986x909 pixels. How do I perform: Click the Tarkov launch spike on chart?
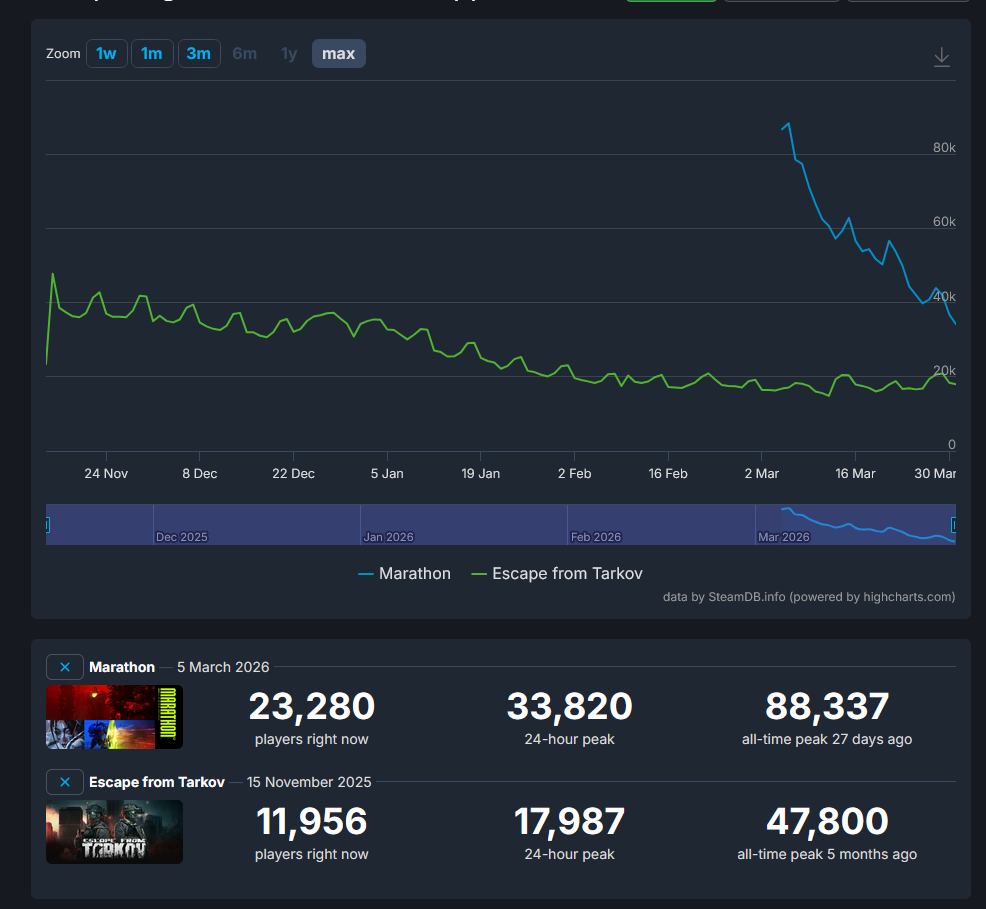click(x=53, y=274)
